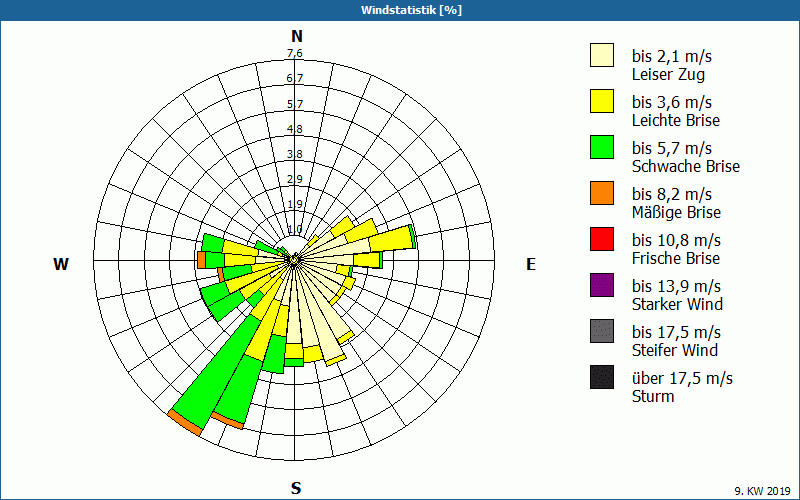800x500 pixels.
Task: Click the 'Windstatistik [%]' title
Action: 411,10
